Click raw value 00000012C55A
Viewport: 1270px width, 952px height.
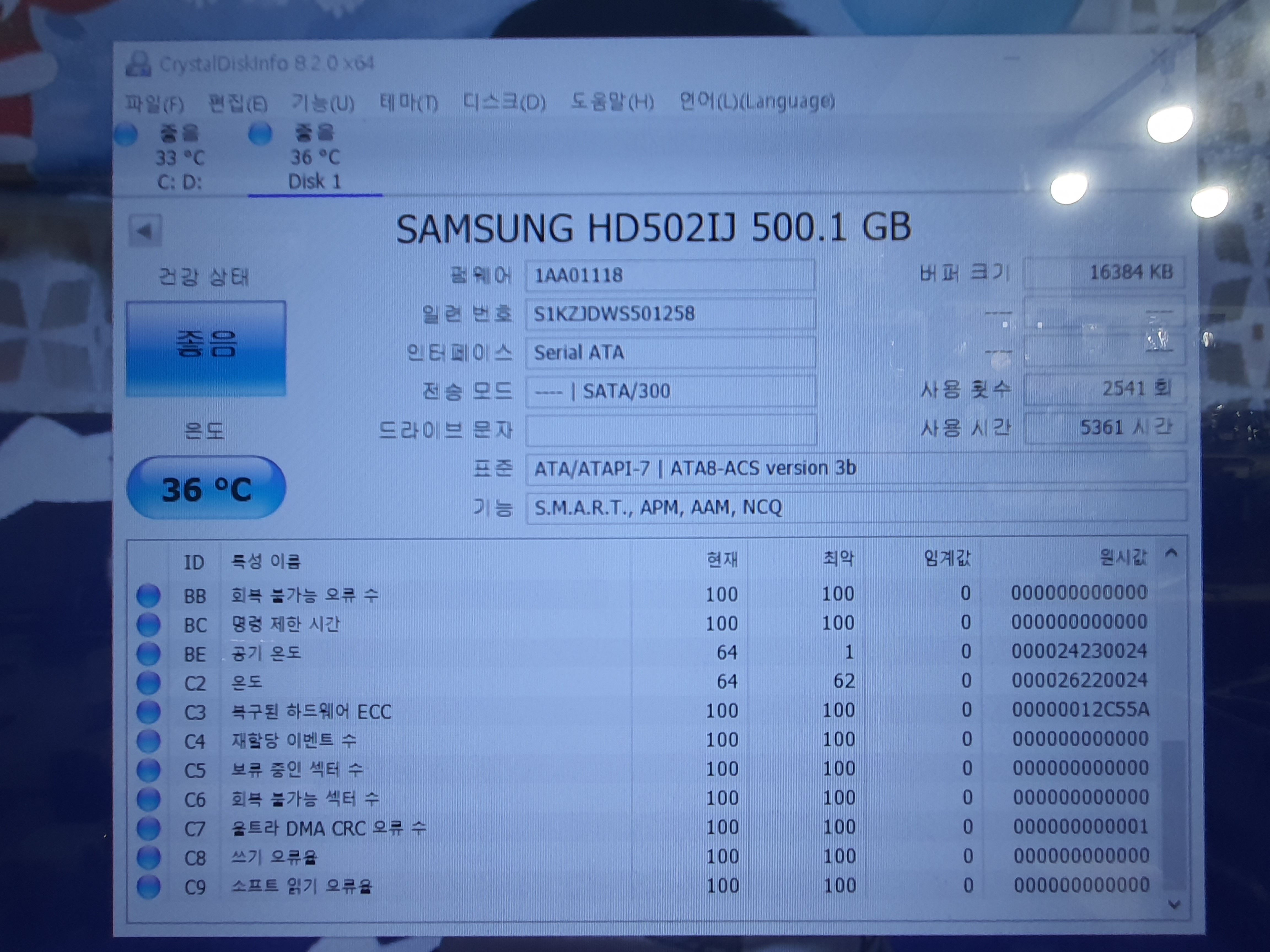click(x=1081, y=710)
